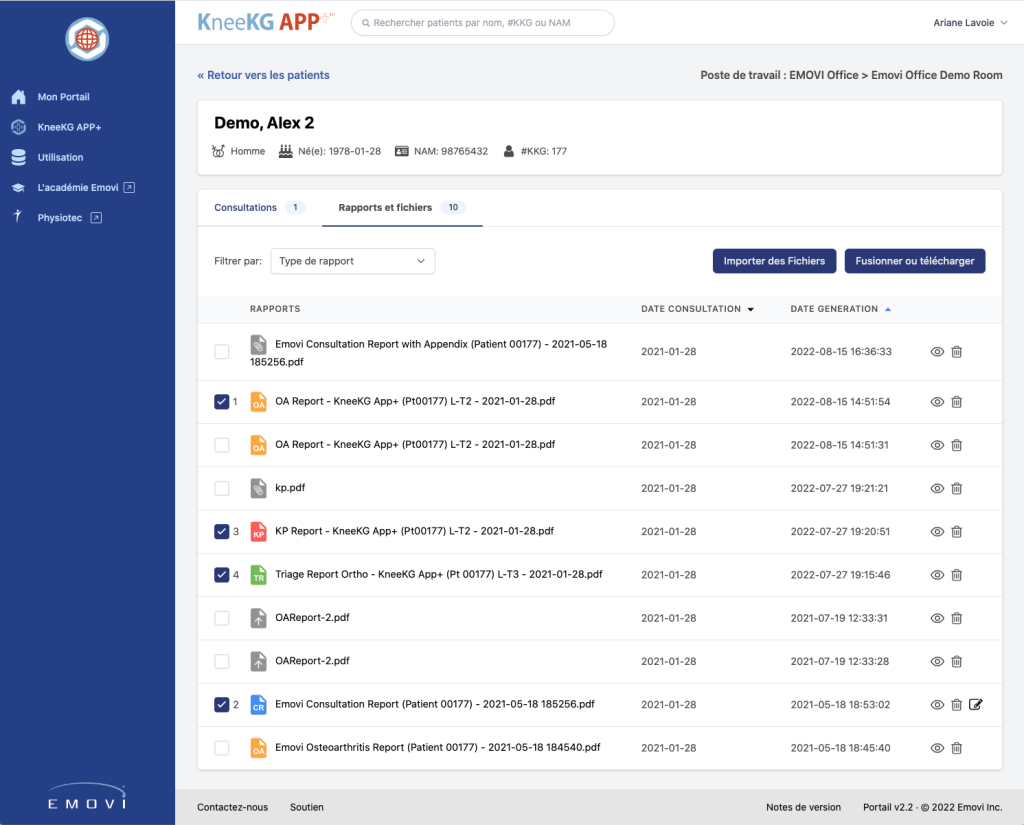This screenshot has height=825, width=1024.
Task: Expand the Ariane Lavoie user menu
Action: [x=970, y=23]
